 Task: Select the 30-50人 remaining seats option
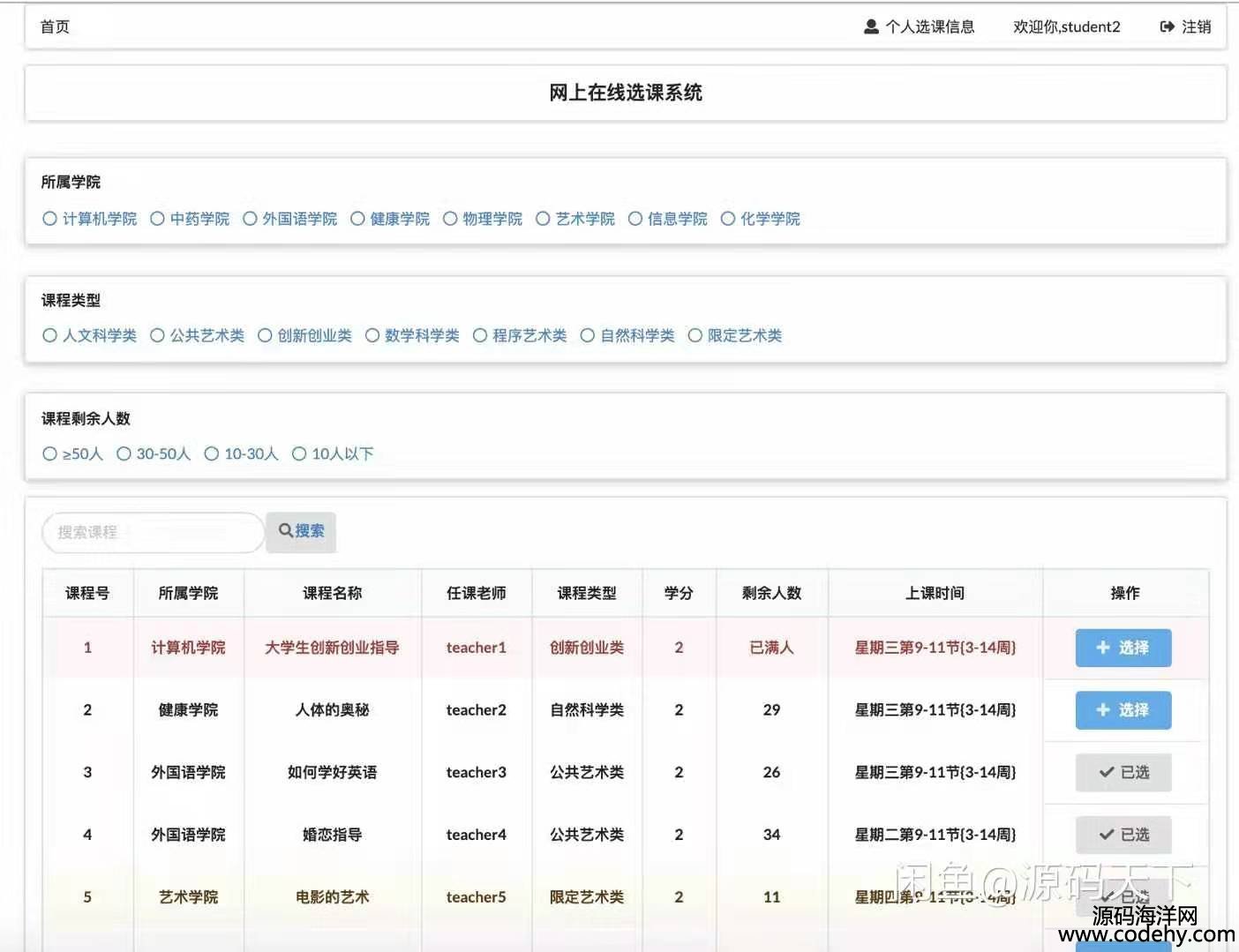click(x=124, y=454)
